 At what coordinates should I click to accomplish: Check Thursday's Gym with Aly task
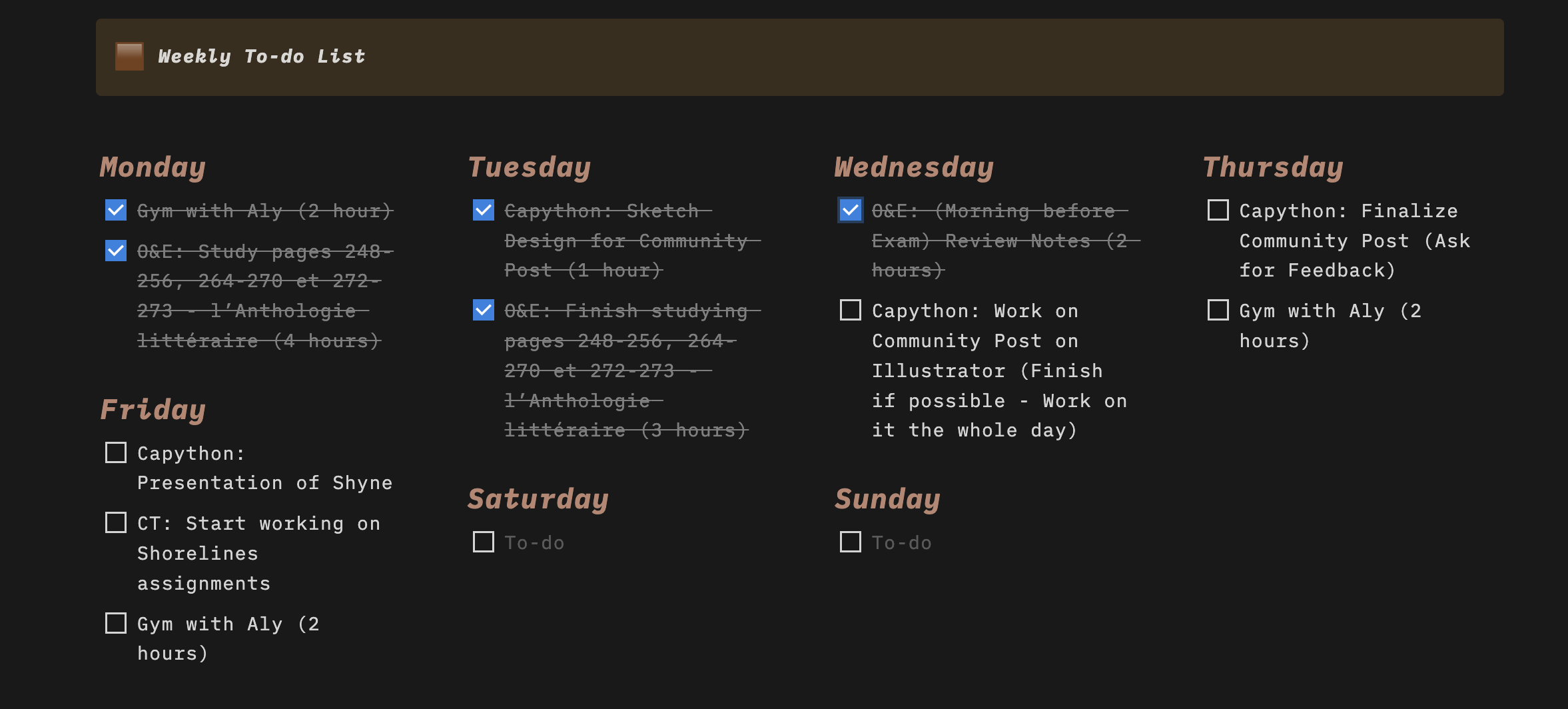(1218, 310)
